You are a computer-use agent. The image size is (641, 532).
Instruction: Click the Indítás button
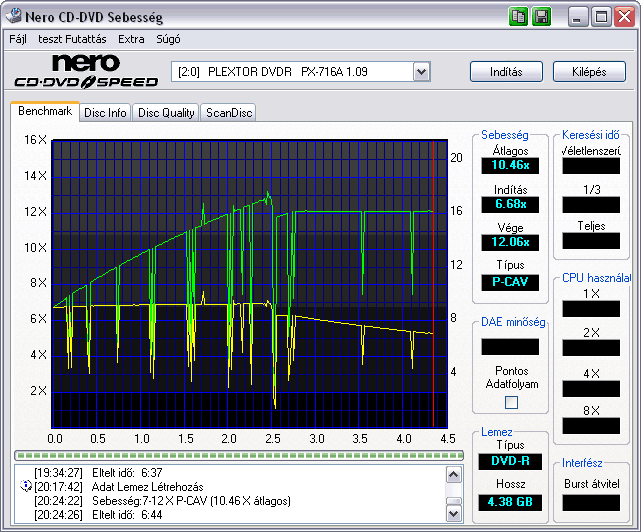[x=506, y=72]
